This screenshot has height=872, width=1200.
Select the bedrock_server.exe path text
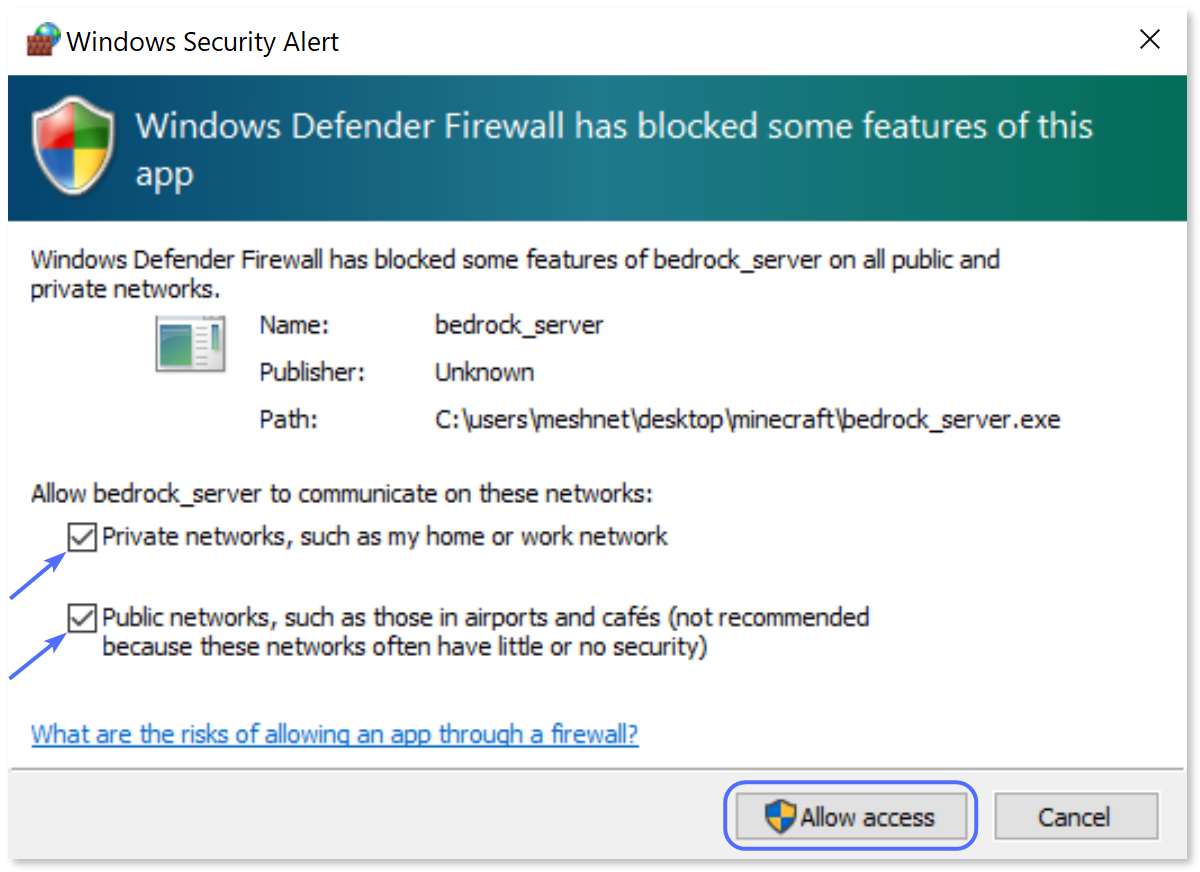click(x=746, y=419)
